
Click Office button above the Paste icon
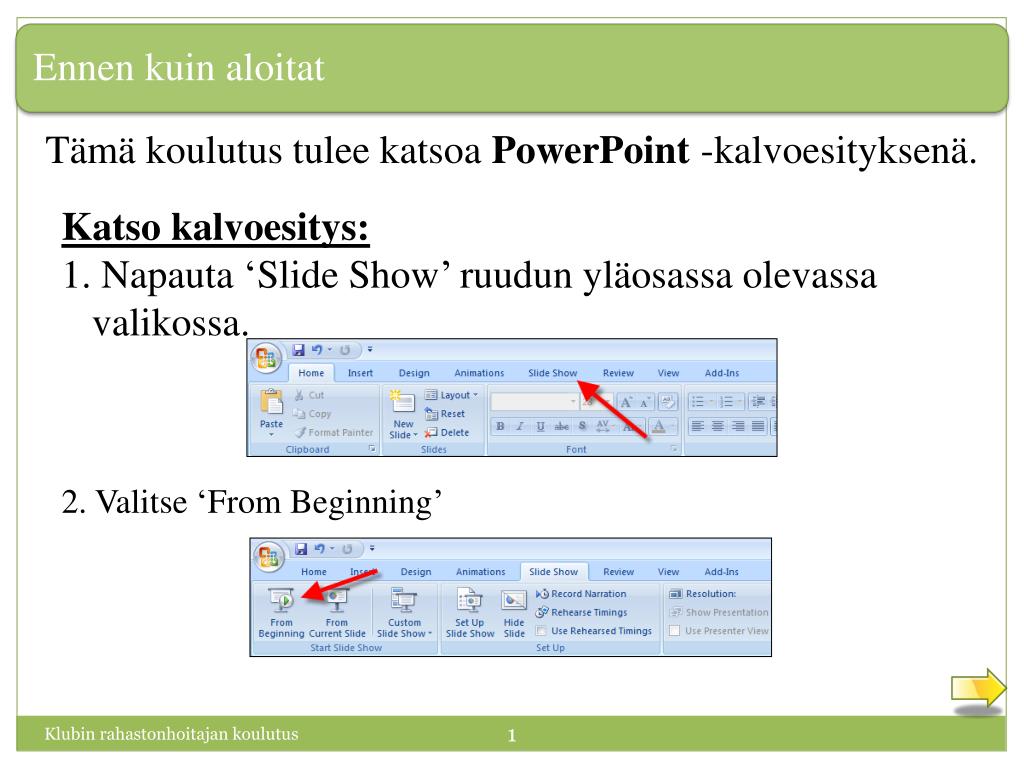(x=266, y=358)
